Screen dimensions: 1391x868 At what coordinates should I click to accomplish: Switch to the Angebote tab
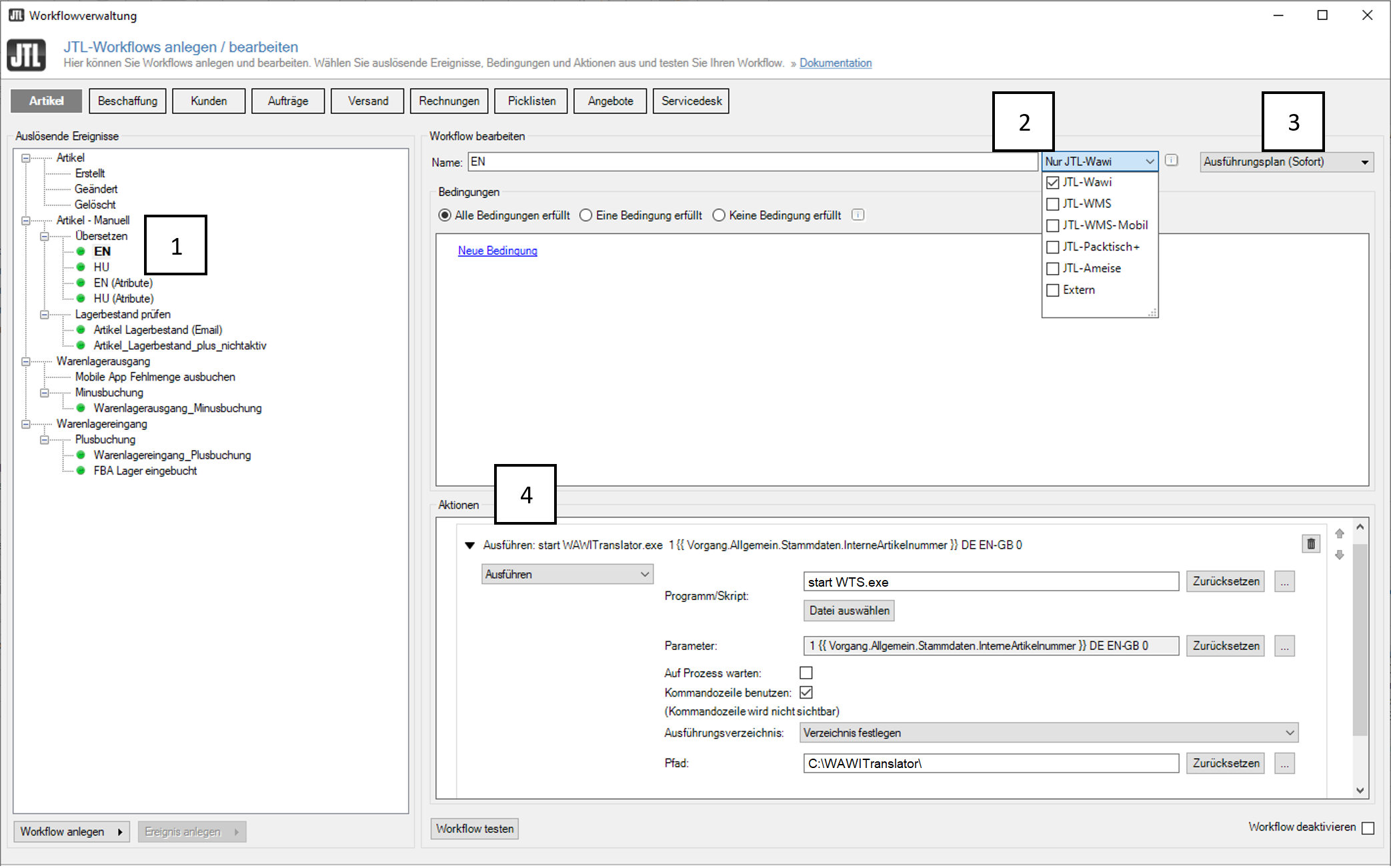[610, 101]
